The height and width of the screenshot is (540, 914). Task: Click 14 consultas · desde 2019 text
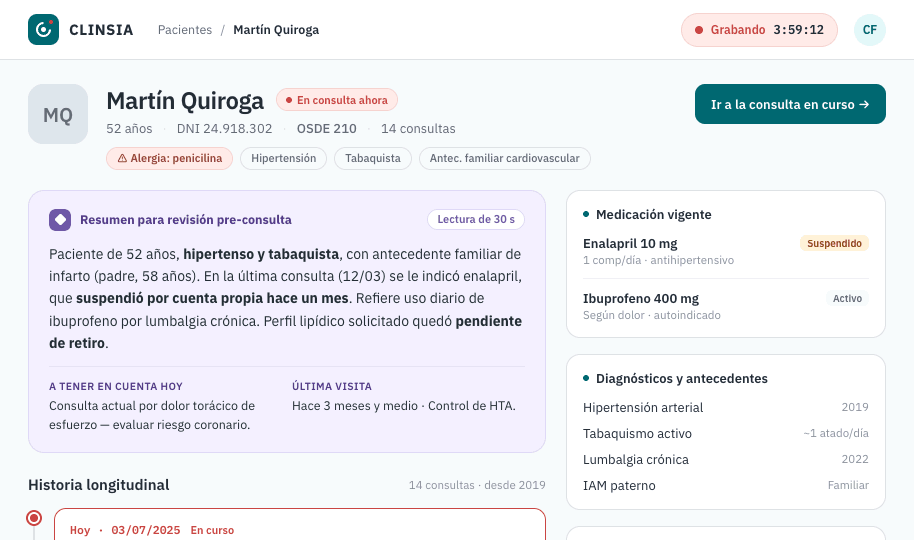pos(477,485)
